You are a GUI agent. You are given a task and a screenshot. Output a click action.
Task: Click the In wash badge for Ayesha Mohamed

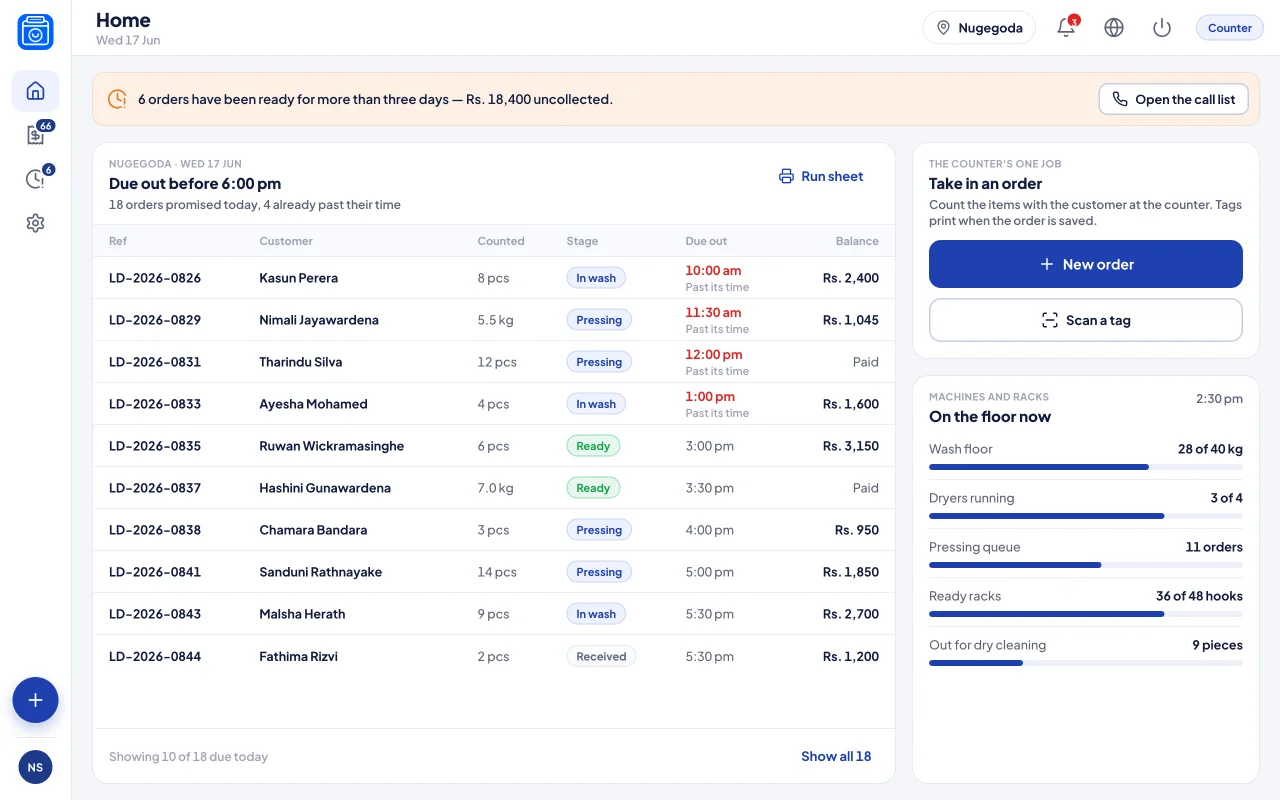point(596,404)
